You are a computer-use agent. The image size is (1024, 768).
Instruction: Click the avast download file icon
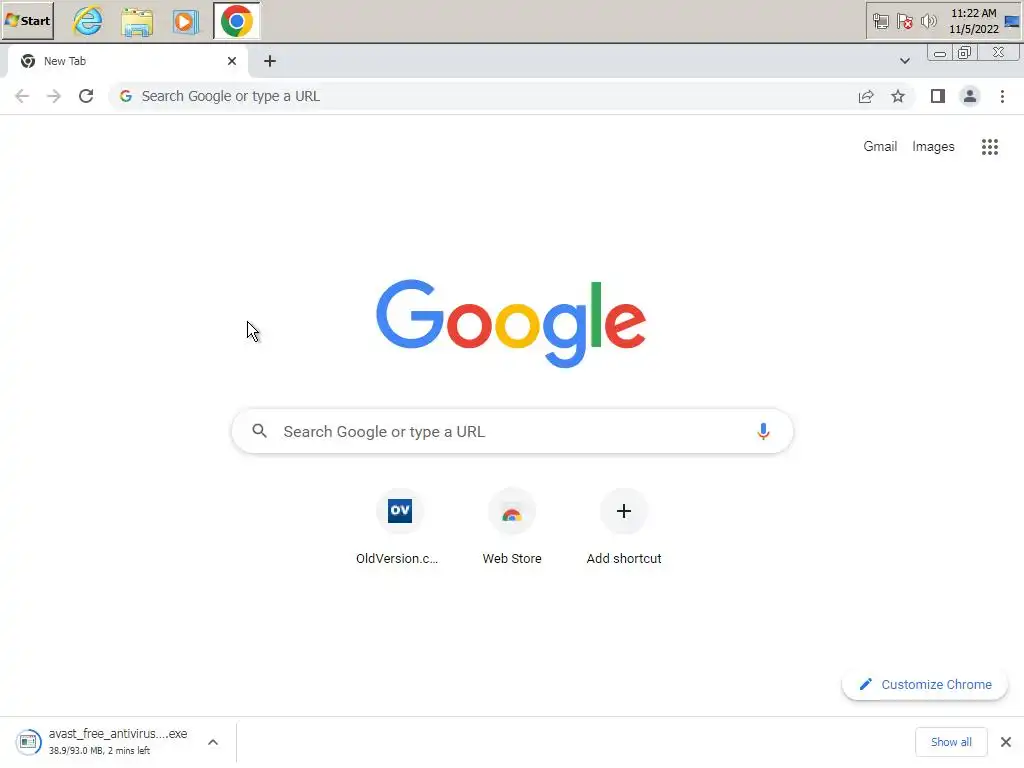[x=28, y=742]
